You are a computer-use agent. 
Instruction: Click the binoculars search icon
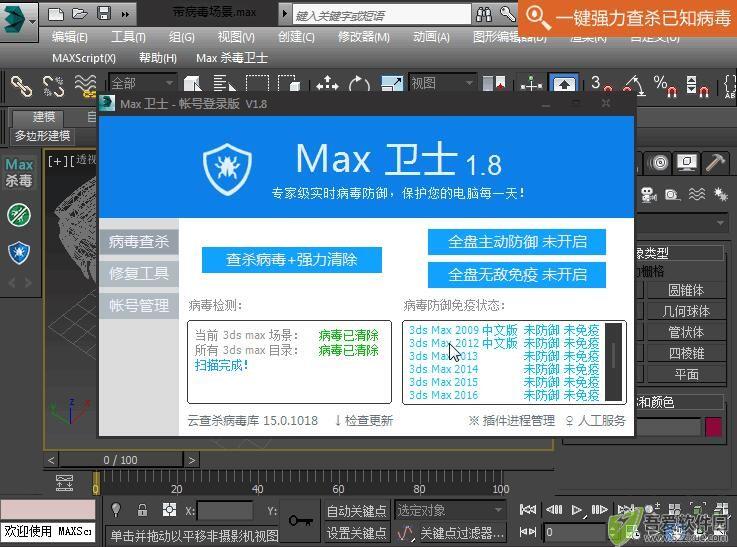[x=484, y=15]
